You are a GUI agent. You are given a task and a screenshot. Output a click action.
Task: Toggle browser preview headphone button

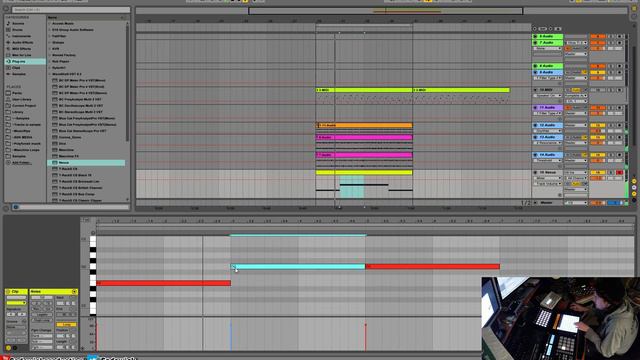16,207
